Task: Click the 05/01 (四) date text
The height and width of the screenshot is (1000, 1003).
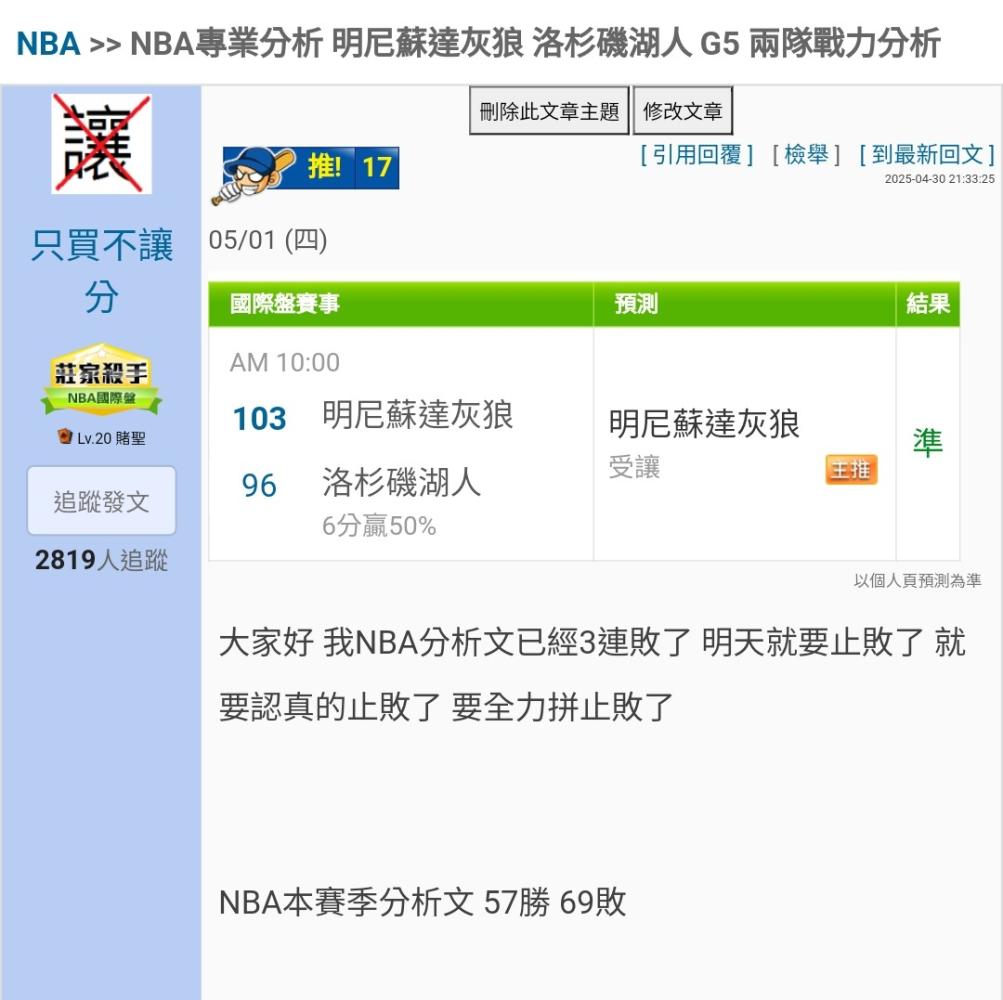Action: pyautogui.click(x=268, y=240)
